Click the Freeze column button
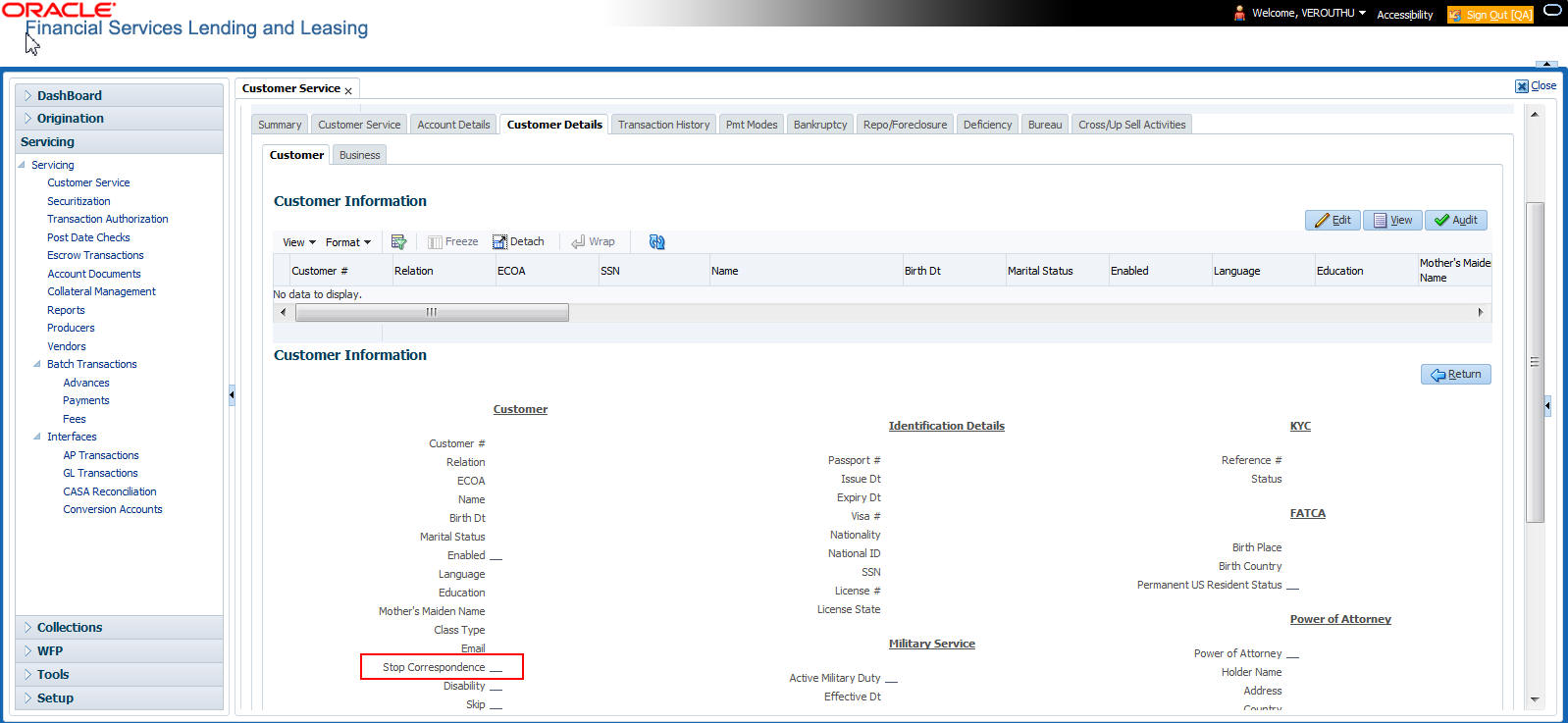The image size is (1568, 723). [452, 241]
